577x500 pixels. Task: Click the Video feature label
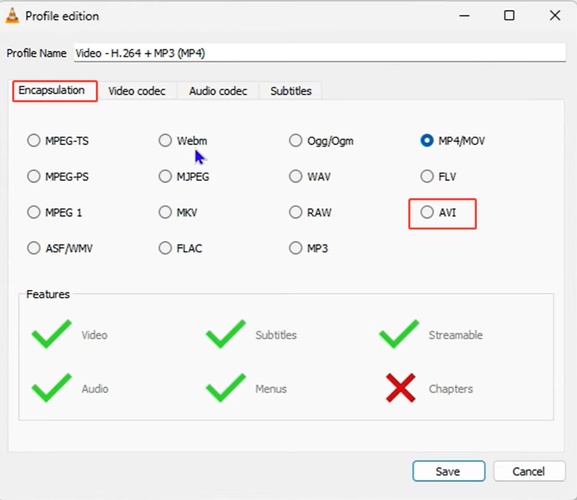[95, 335]
